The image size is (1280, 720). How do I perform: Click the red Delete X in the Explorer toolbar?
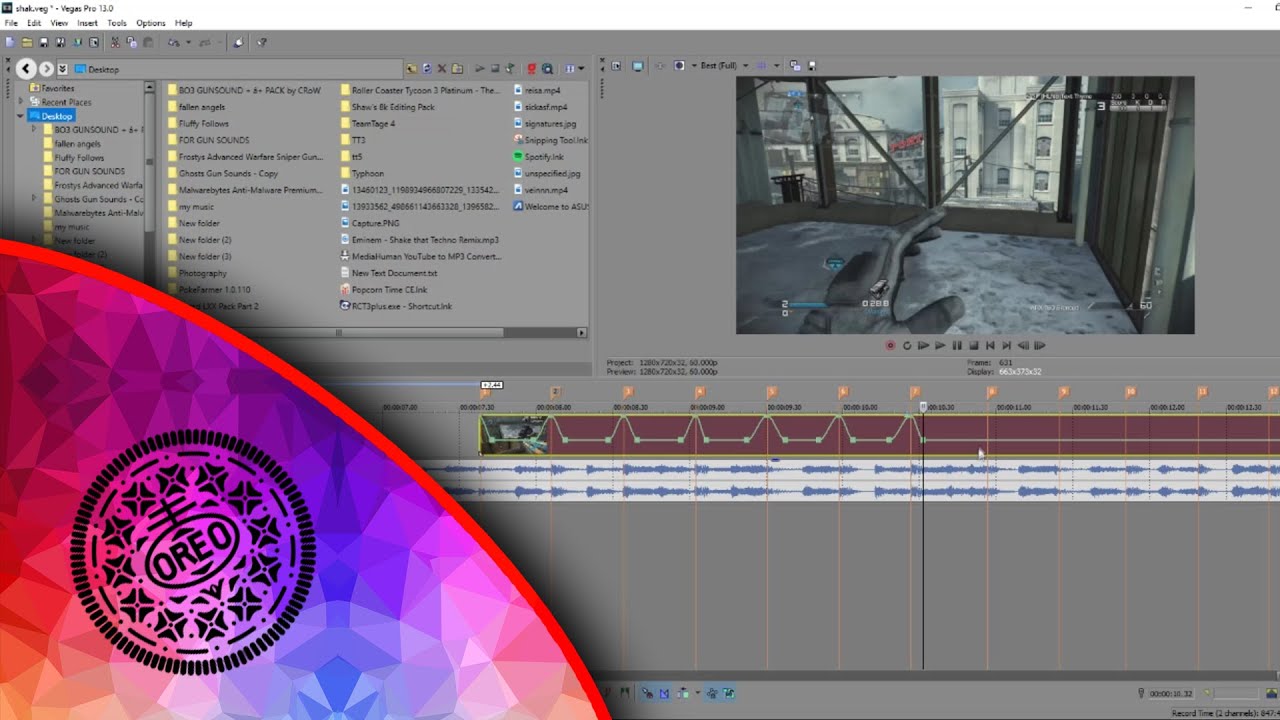click(442, 68)
